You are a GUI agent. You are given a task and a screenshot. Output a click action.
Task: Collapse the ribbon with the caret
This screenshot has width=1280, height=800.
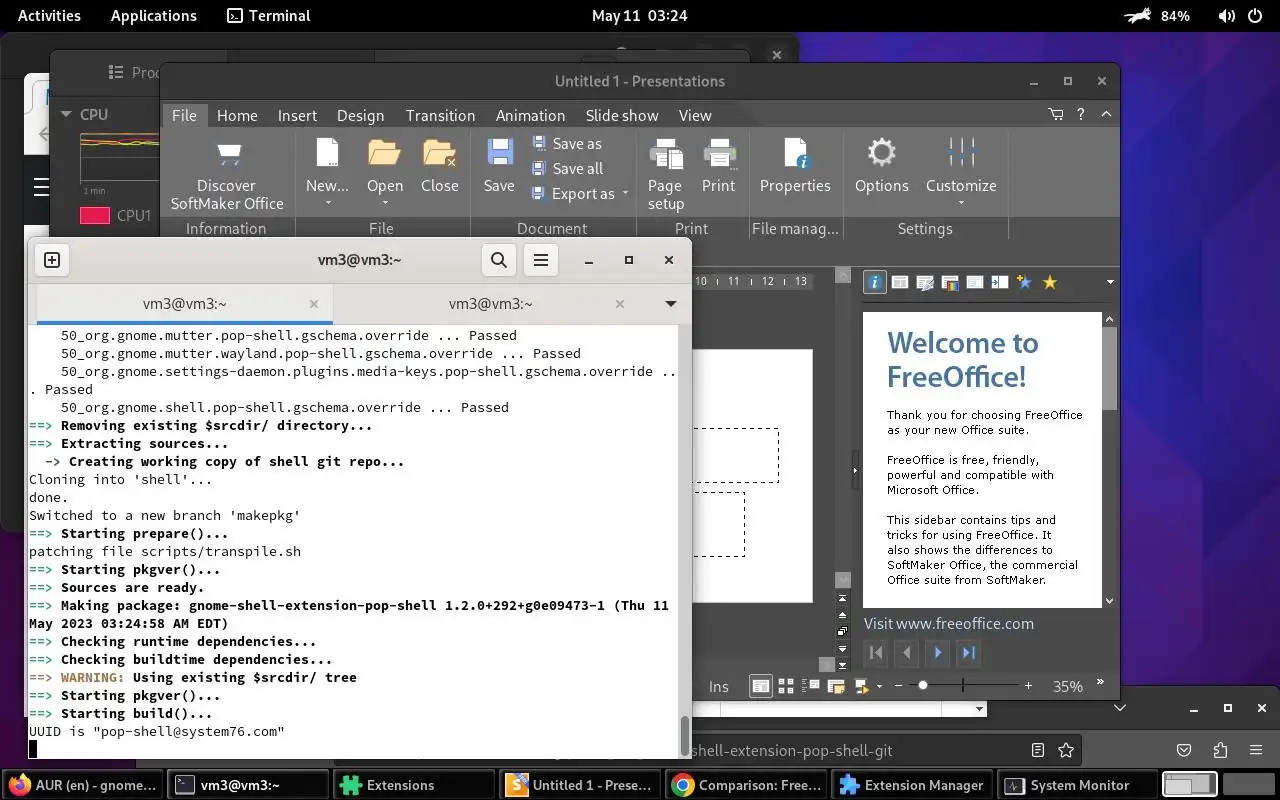1106,115
